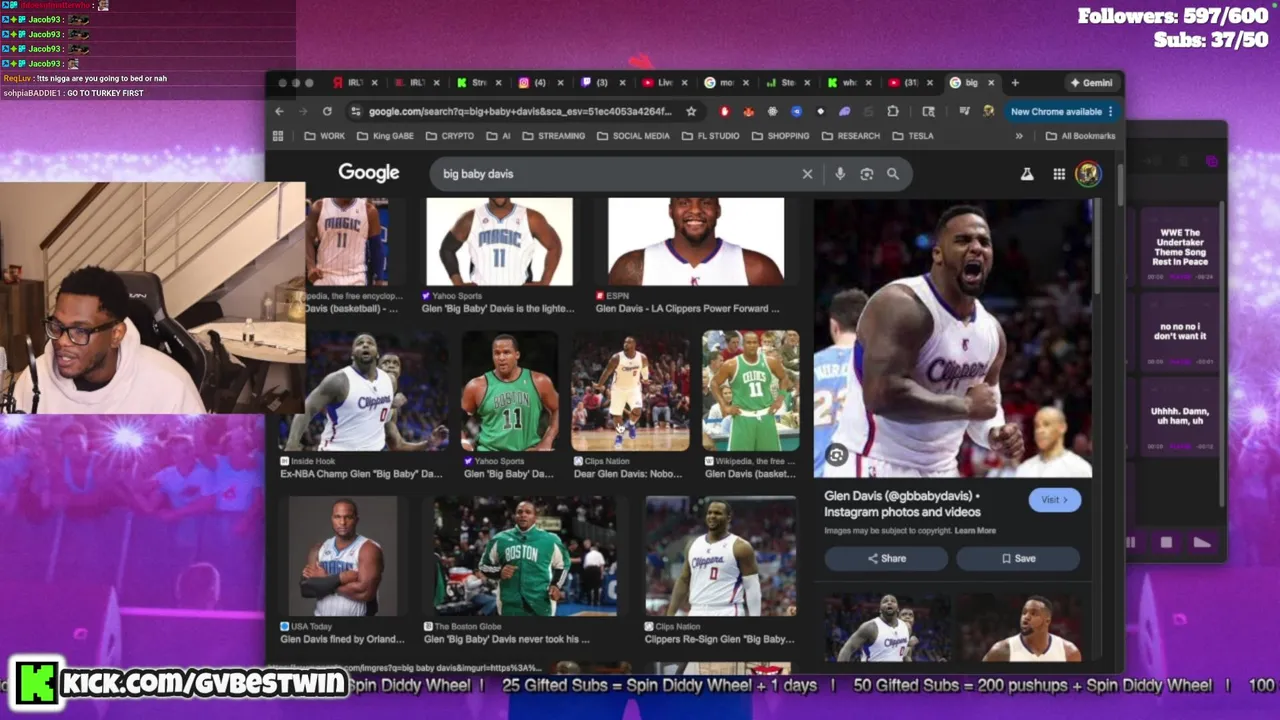Open the Learn More copyright link
This screenshot has height=720, width=1280.
coord(975,531)
